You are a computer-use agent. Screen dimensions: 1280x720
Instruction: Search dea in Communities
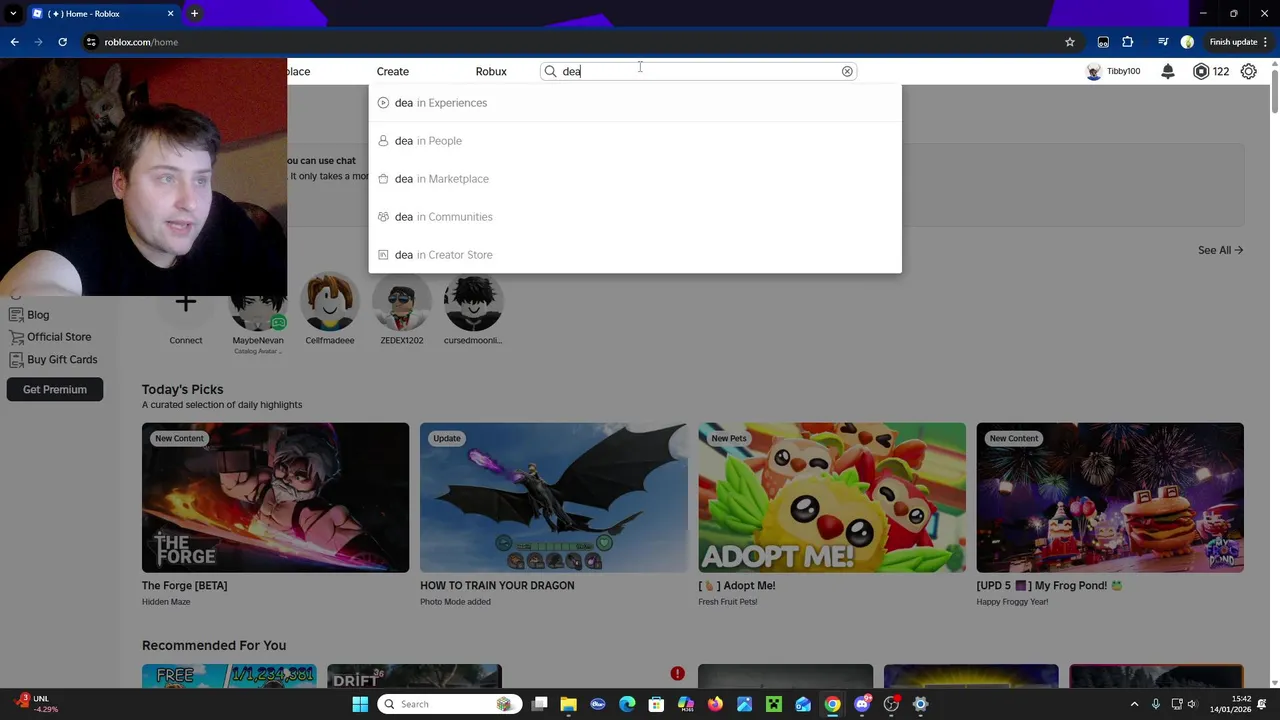635,217
